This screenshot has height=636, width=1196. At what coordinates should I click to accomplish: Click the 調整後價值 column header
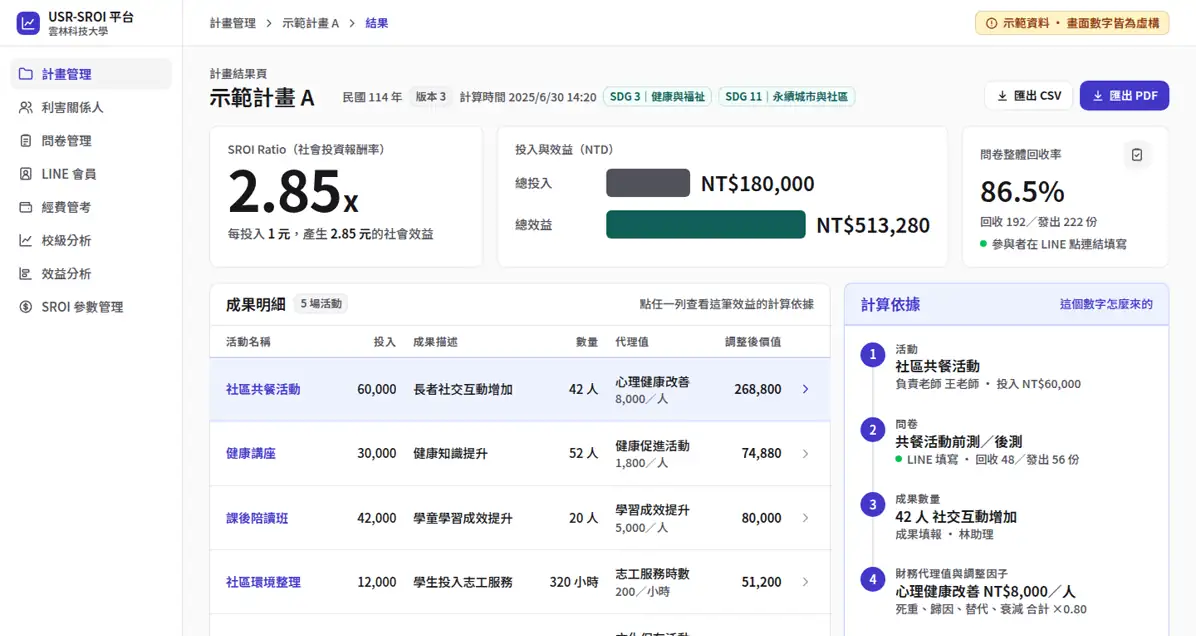753,342
